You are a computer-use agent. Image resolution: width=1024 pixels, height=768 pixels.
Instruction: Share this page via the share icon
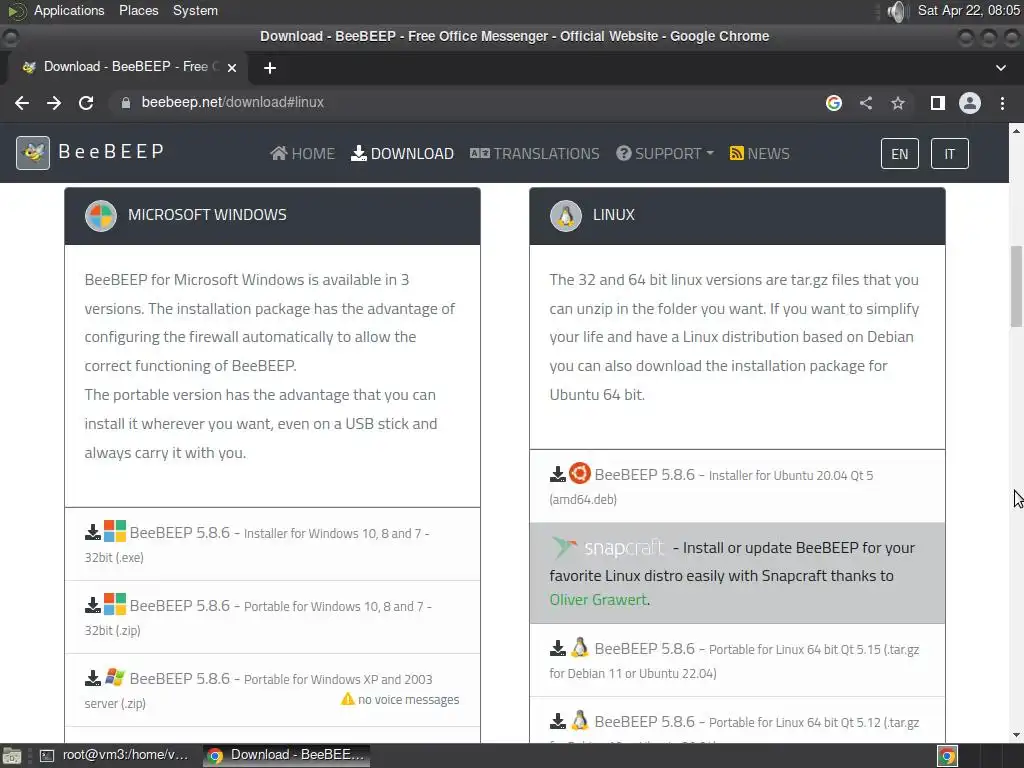866,103
